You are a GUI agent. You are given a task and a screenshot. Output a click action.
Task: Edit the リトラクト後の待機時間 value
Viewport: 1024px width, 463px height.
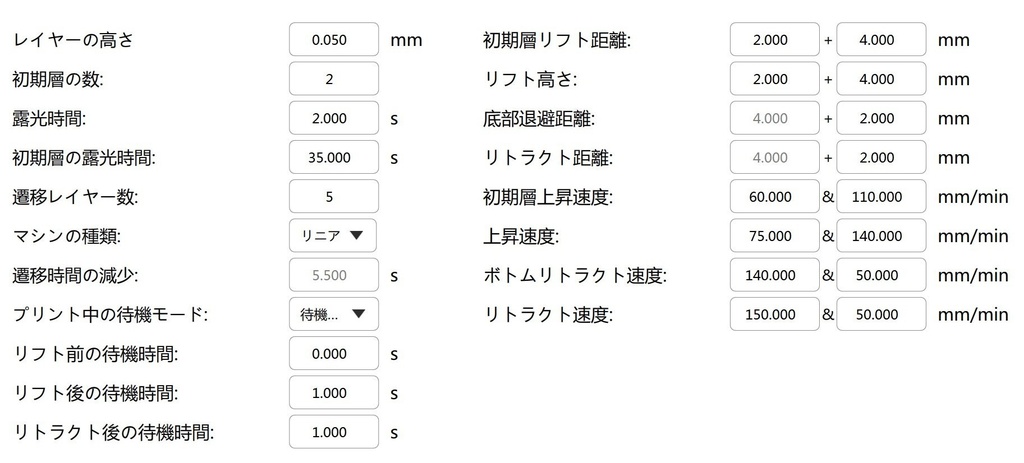point(333,432)
